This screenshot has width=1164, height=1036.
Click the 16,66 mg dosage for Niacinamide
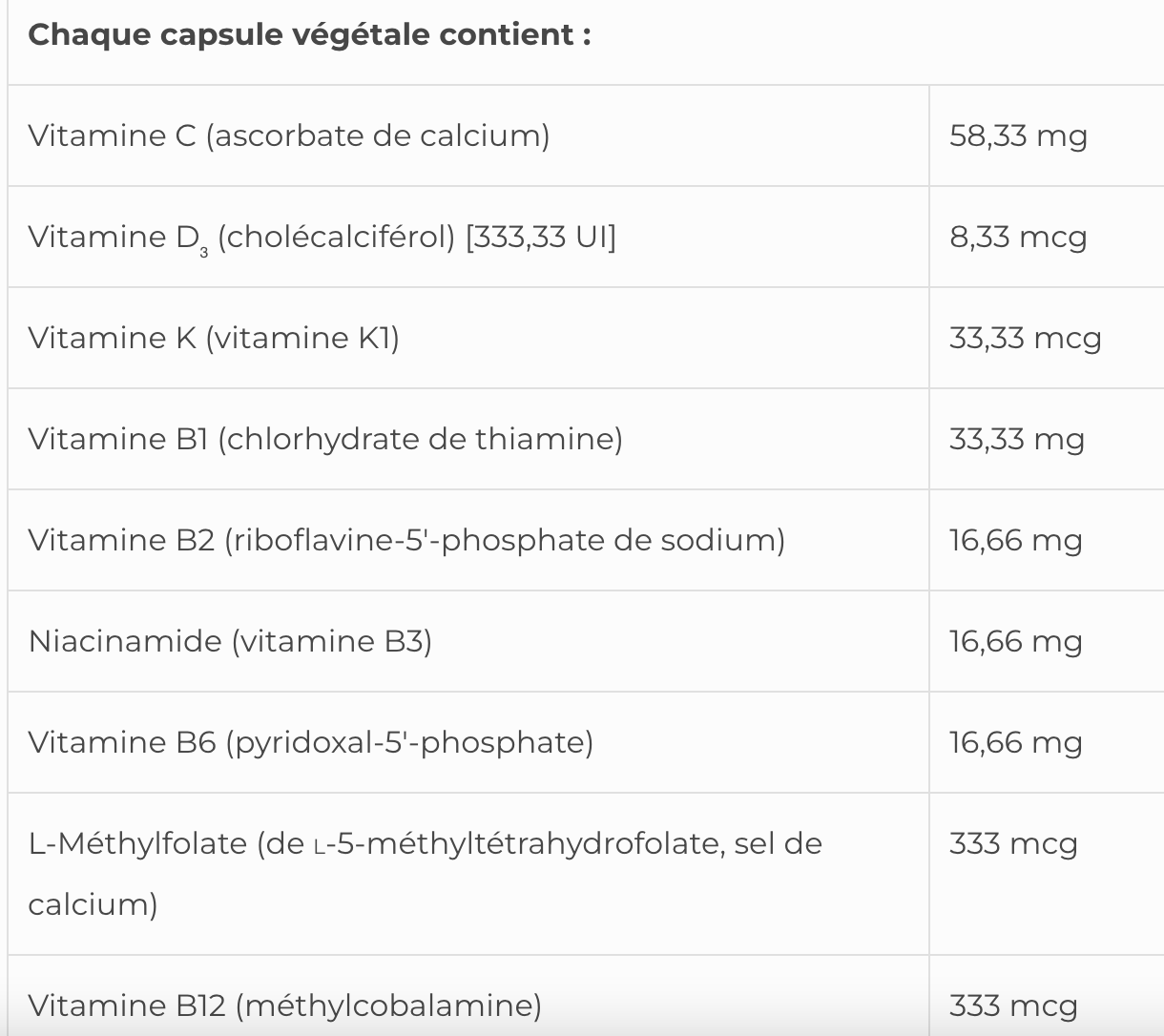pyautogui.click(x=1015, y=641)
